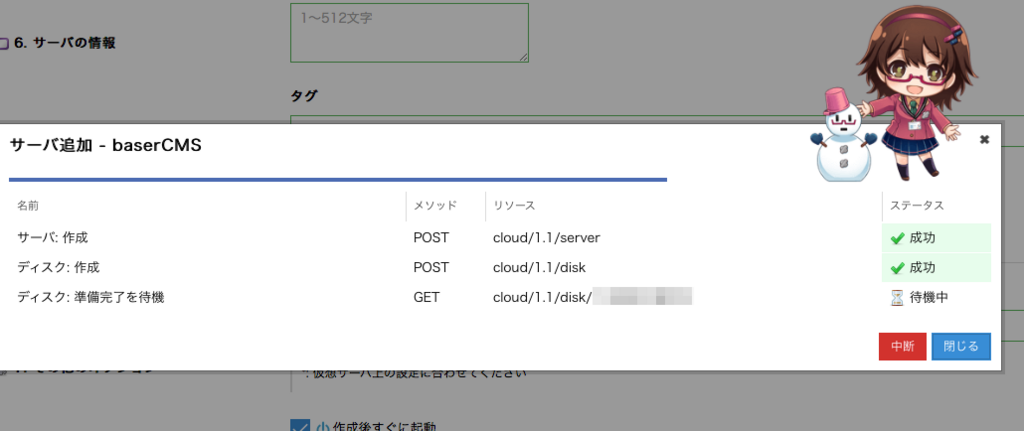The width and height of the screenshot is (1024, 431).
Task: Click 成功 status in the disk creation row
Action: 922,268
